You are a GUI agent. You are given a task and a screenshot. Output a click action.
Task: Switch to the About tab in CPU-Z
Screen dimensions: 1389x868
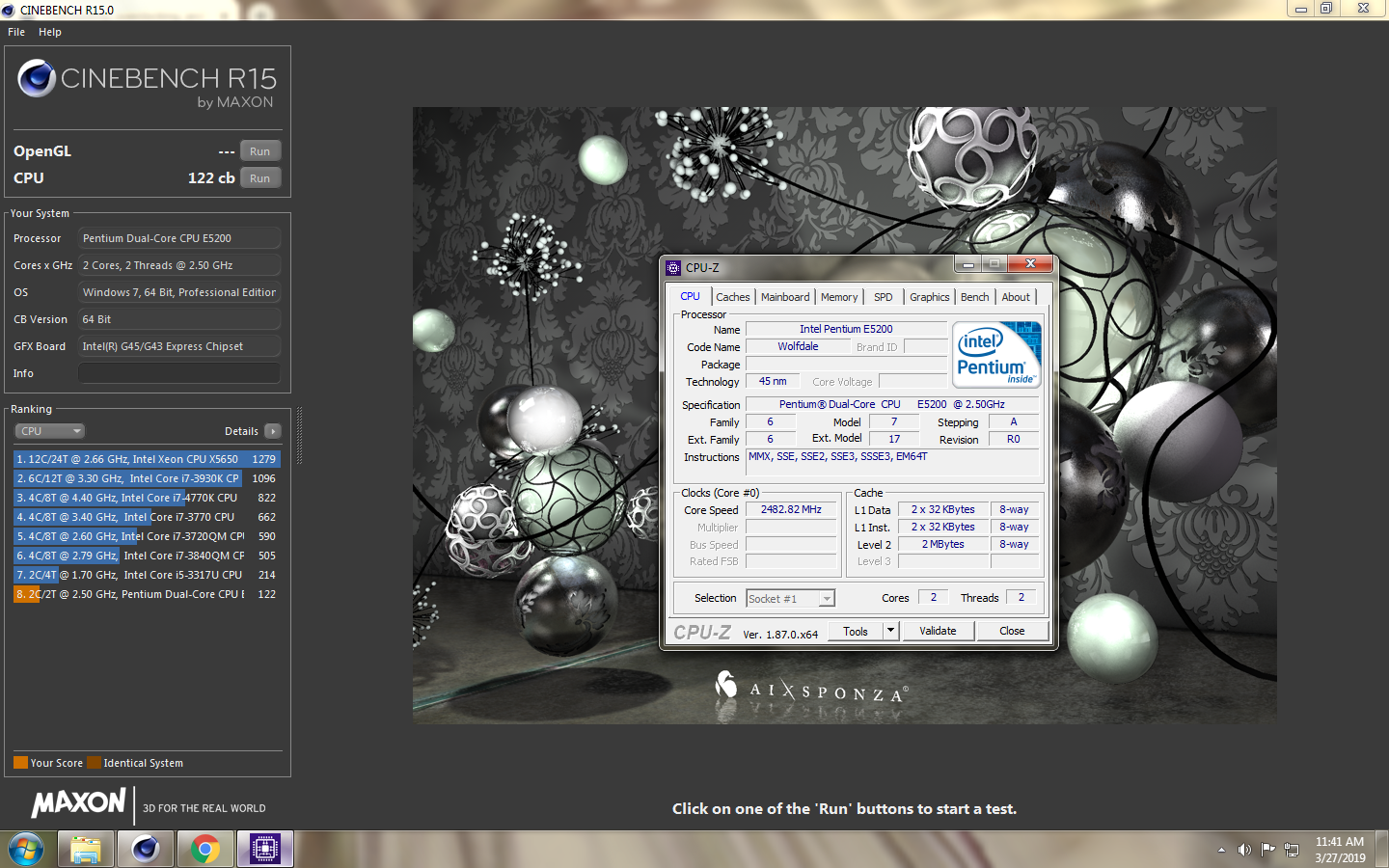click(x=1016, y=297)
